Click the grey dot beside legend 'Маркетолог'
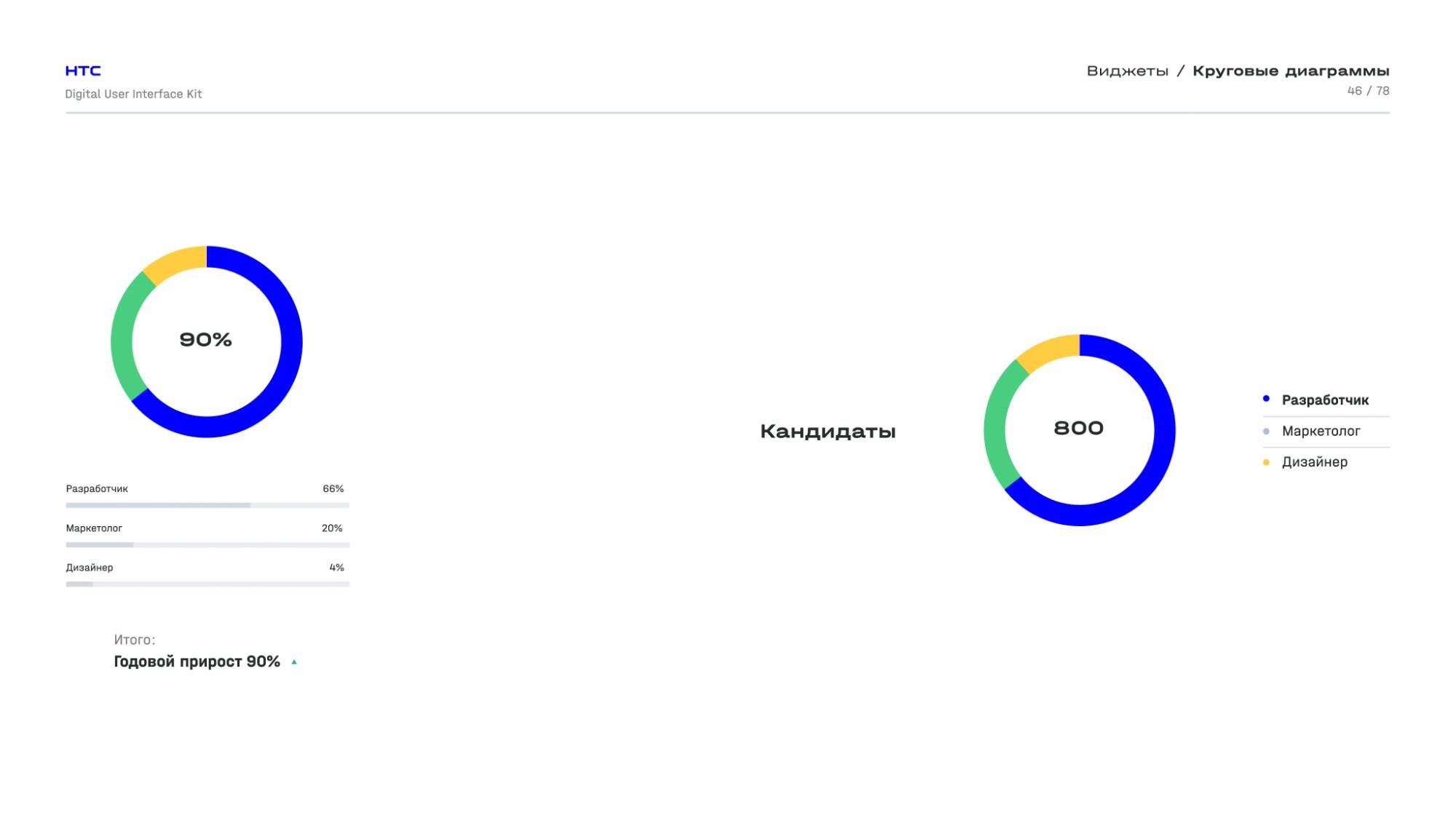1456x818 pixels. (x=1266, y=432)
